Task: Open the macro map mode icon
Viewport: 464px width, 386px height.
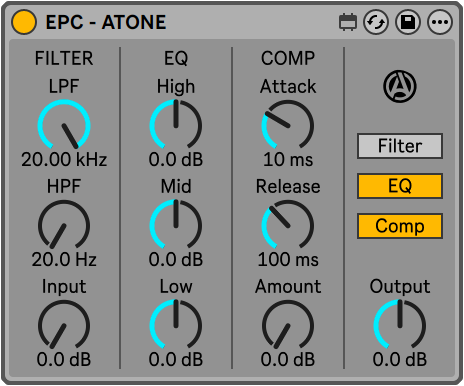Action: click(x=348, y=22)
